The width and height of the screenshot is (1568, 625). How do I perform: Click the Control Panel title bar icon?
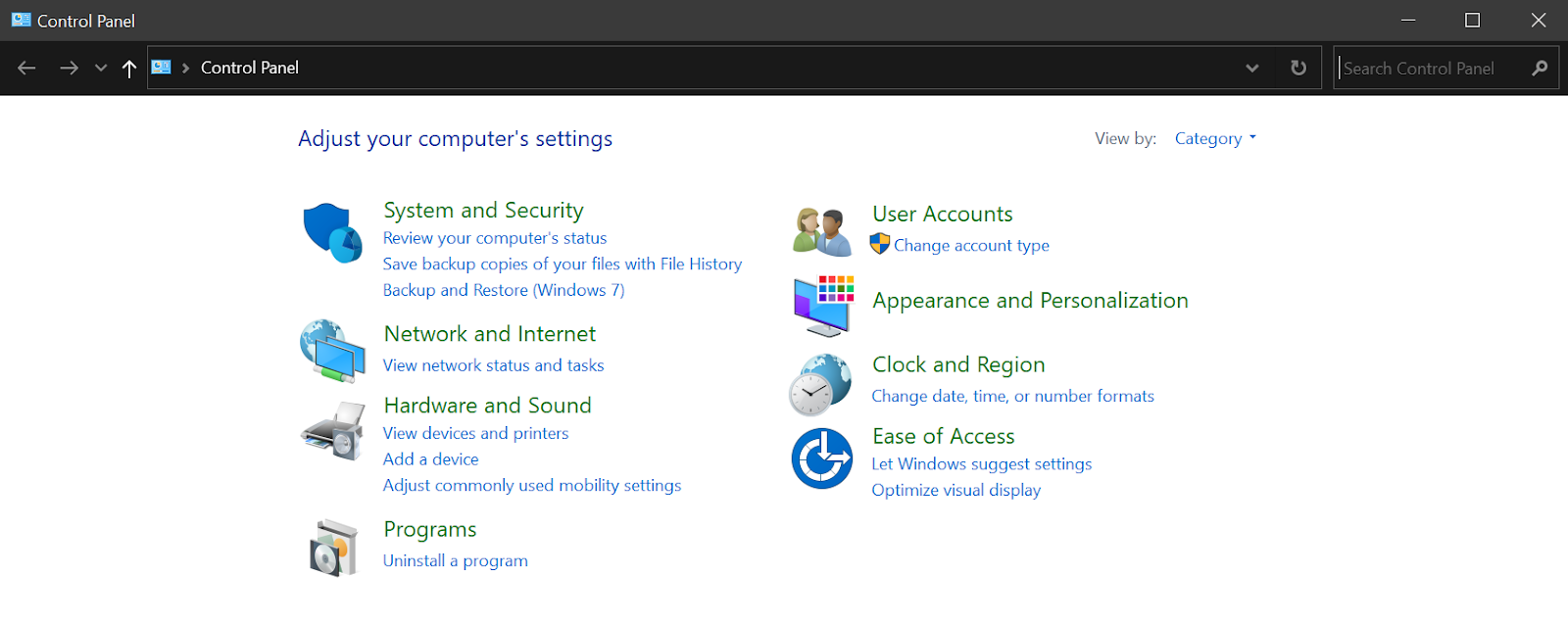(x=21, y=20)
